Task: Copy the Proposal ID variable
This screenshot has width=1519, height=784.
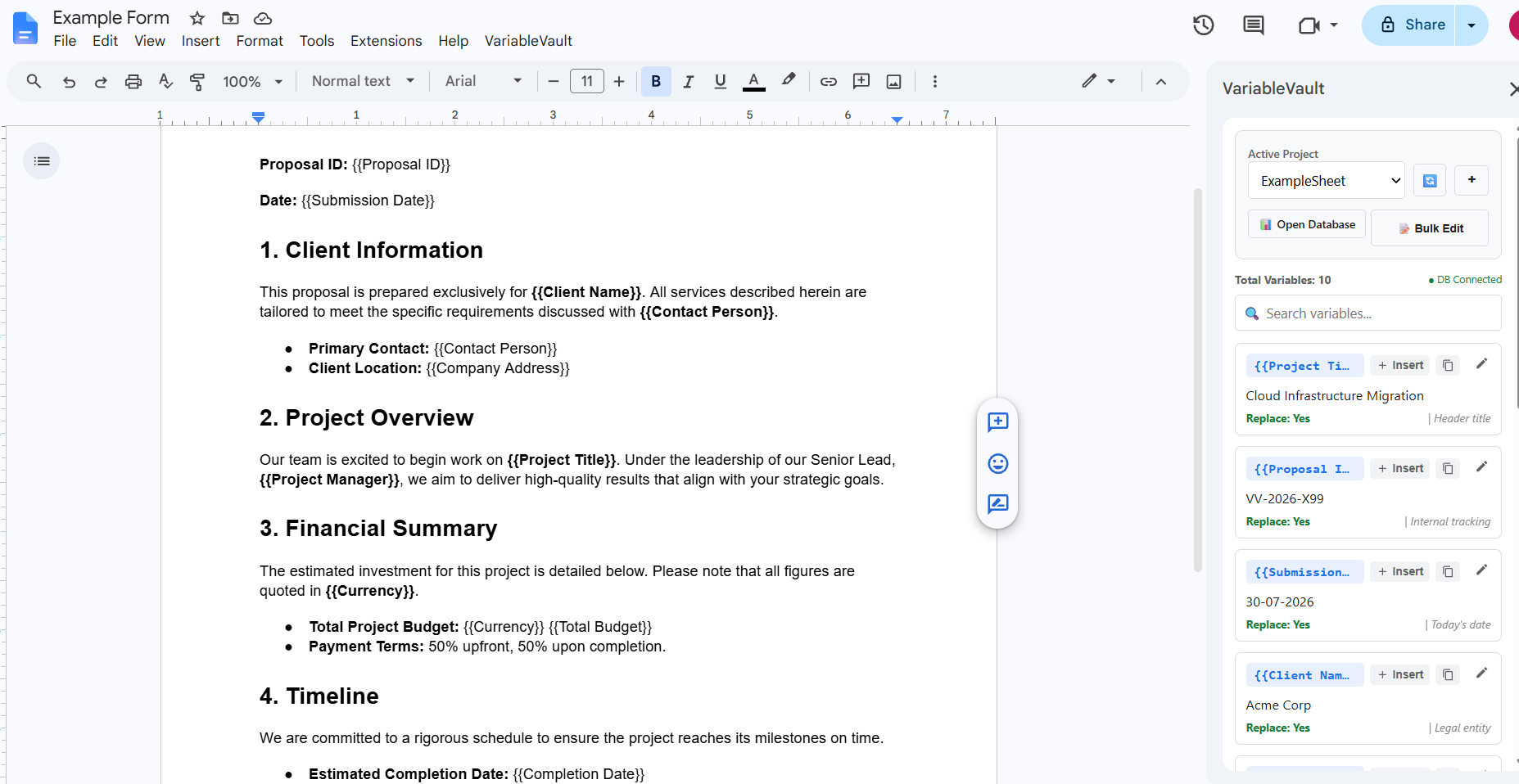Action: (1448, 469)
